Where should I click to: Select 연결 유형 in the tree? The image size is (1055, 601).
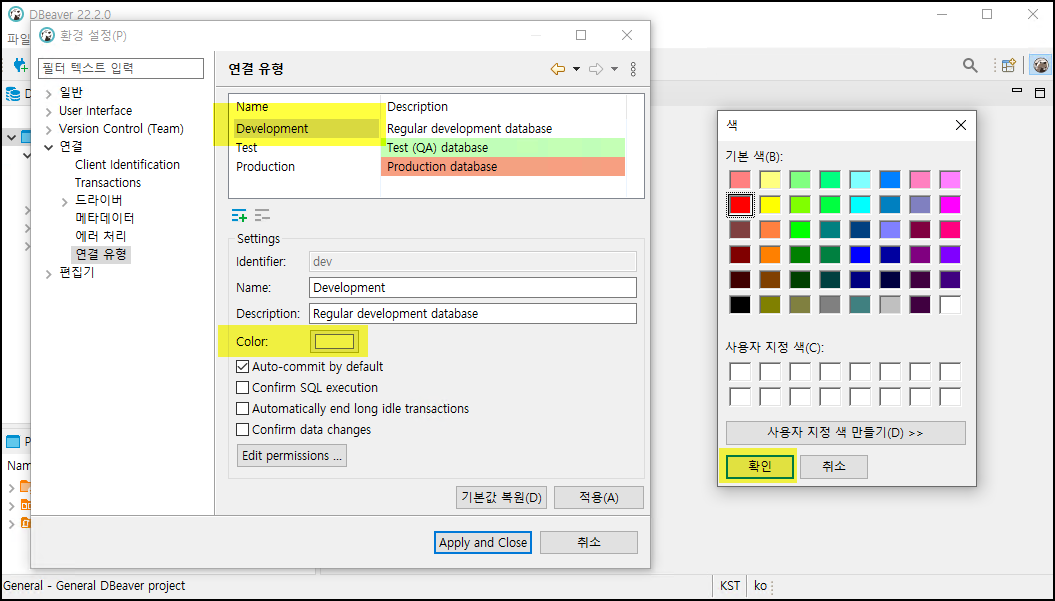pyautogui.click(x=100, y=254)
